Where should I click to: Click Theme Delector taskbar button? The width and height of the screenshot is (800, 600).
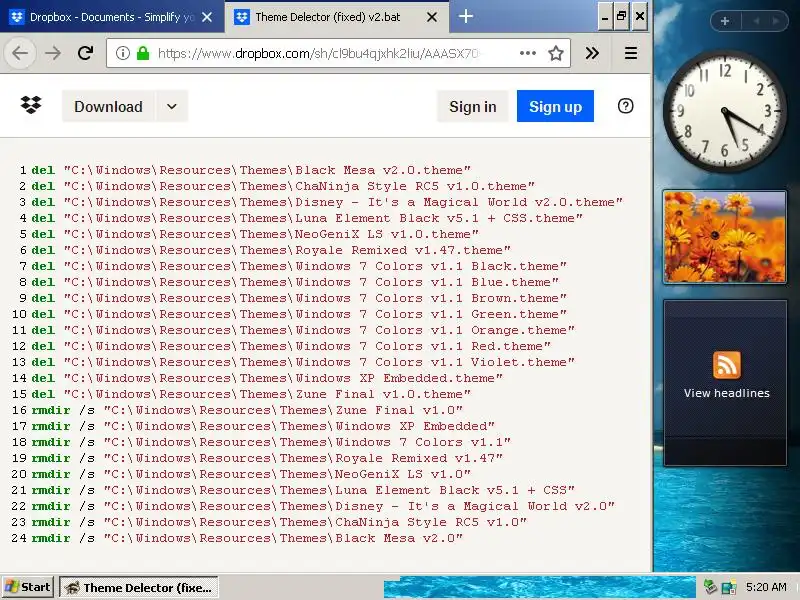[139, 587]
